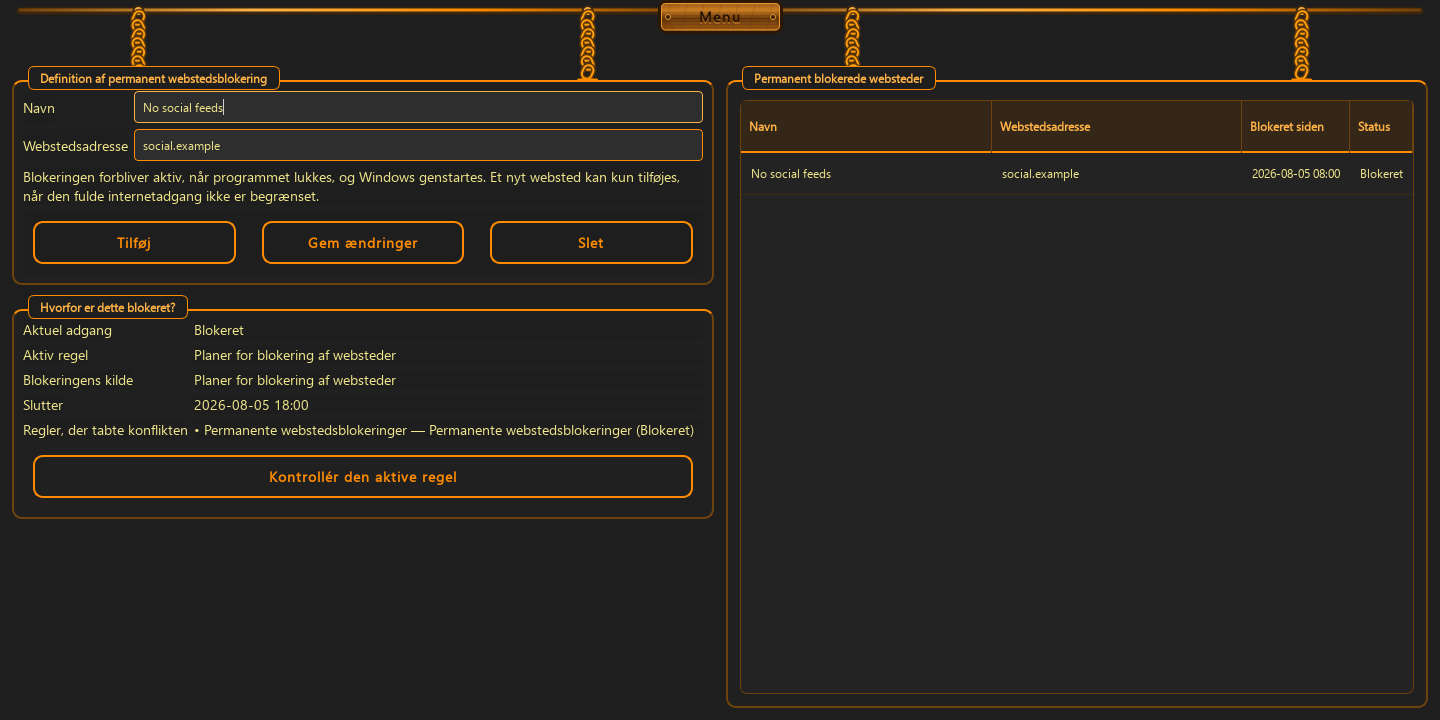The width and height of the screenshot is (1440, 720).
Task: Click the Slutter value 2026-08-05 18:00
Action: pyautogui.click(x=251, y=406)
